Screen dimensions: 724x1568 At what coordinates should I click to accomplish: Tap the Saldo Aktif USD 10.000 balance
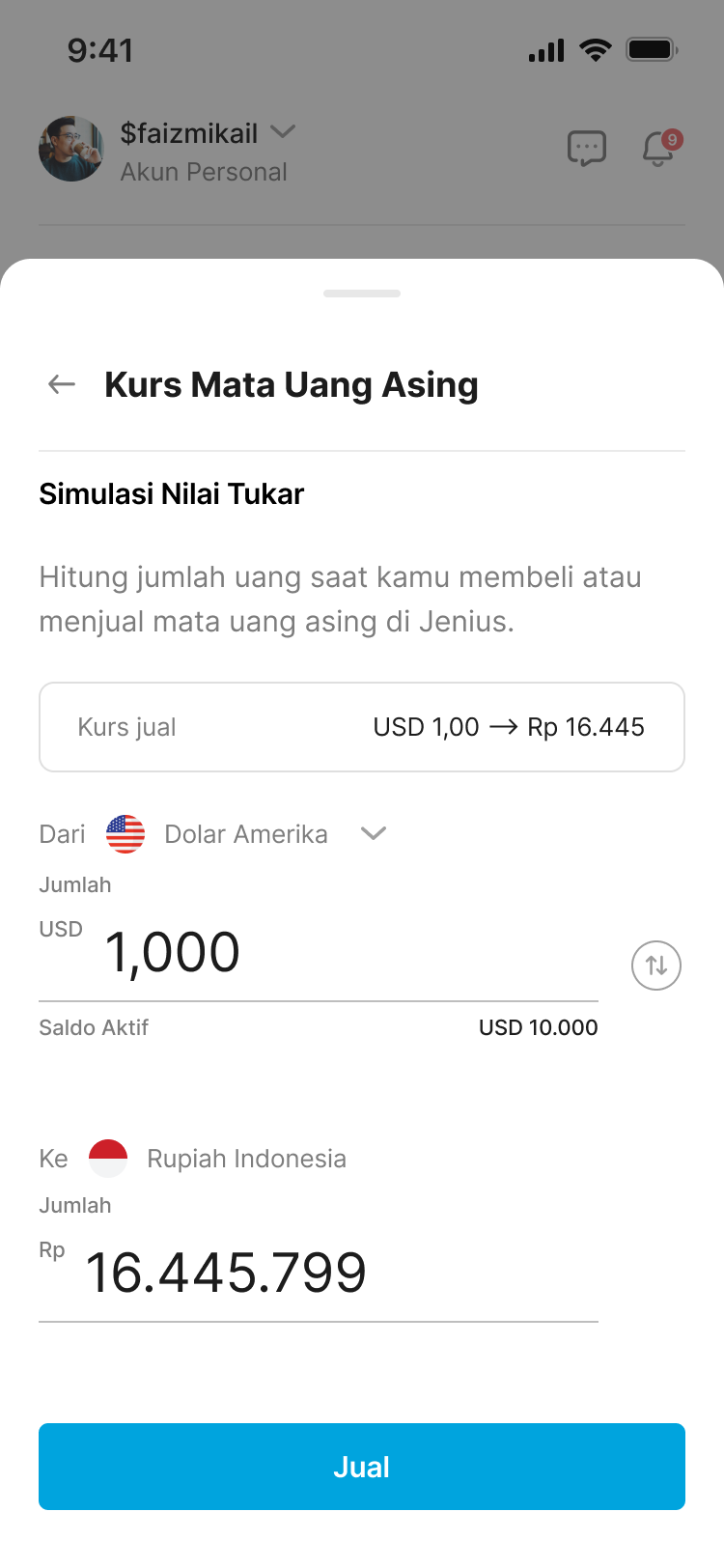538,1027
